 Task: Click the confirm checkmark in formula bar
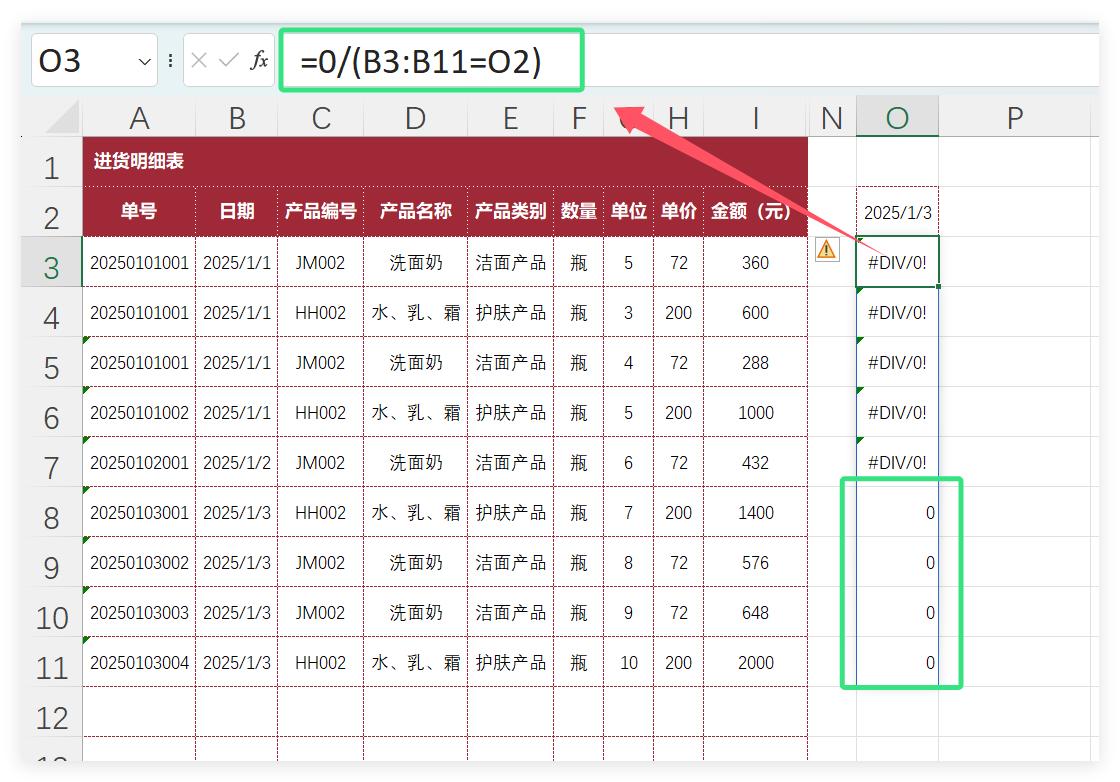coord(229,61)
